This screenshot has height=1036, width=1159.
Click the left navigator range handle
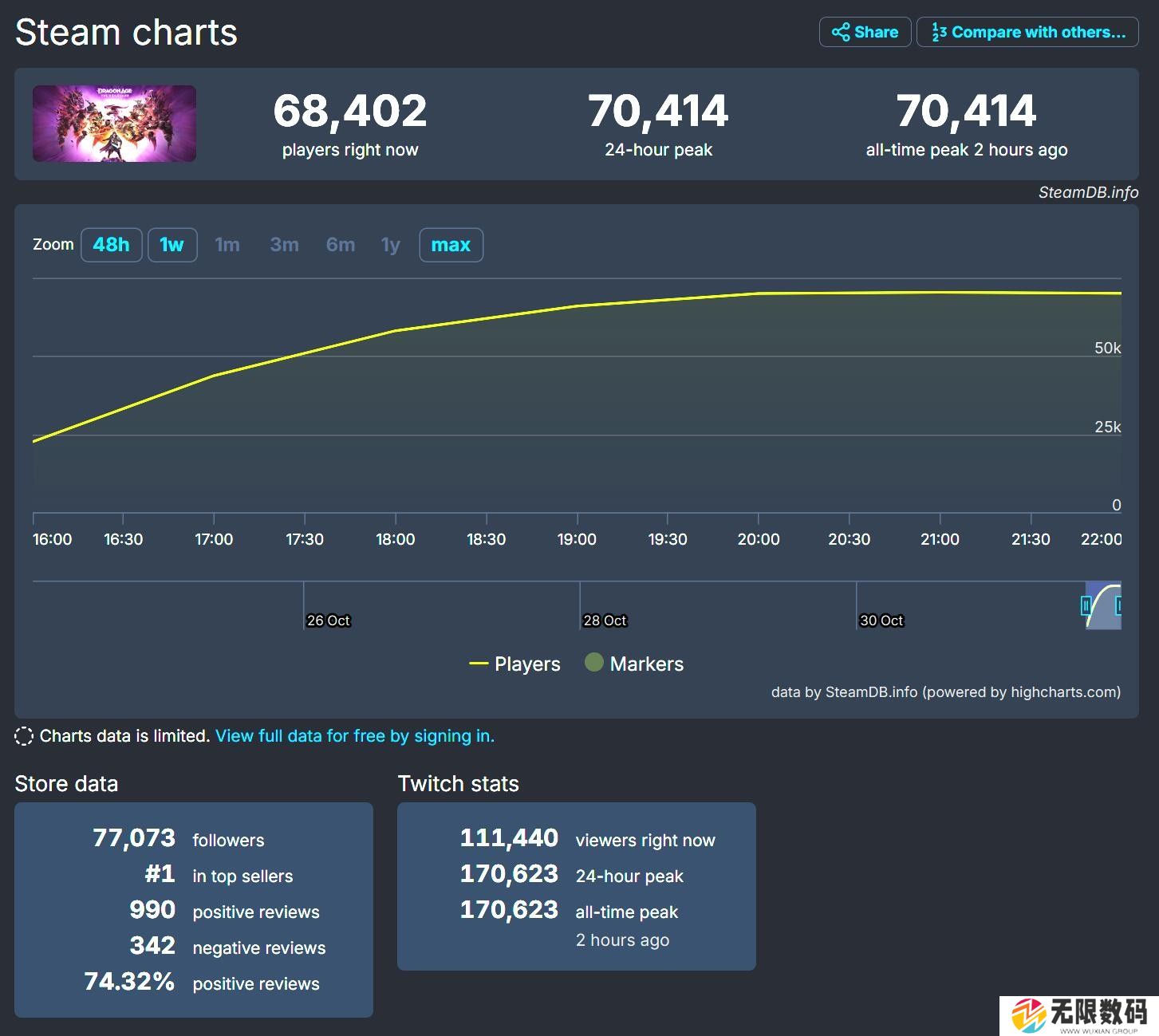pos(1086,606)
